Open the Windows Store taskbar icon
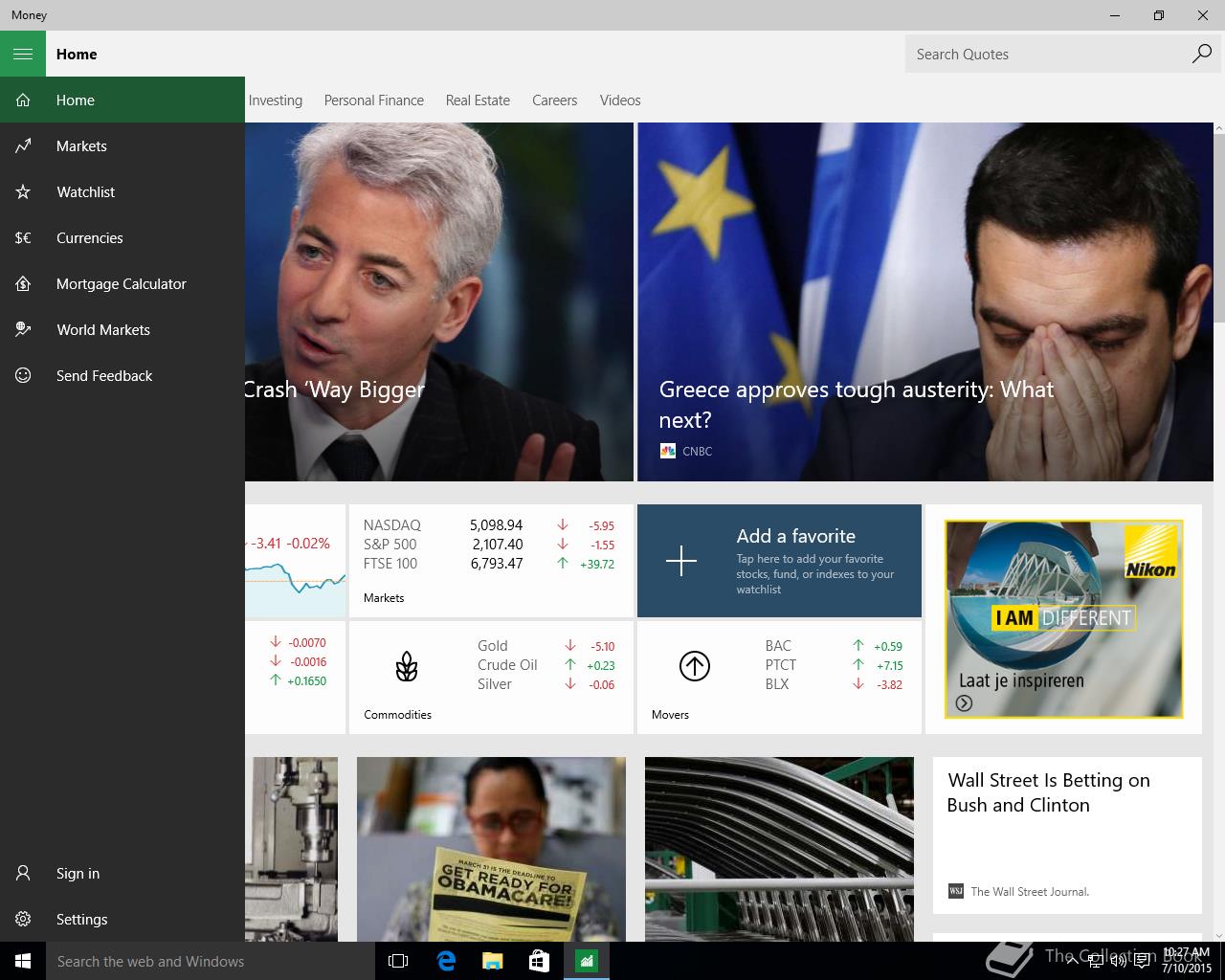The height and width of the screenshot is (980, 1225). coord(539,961)
